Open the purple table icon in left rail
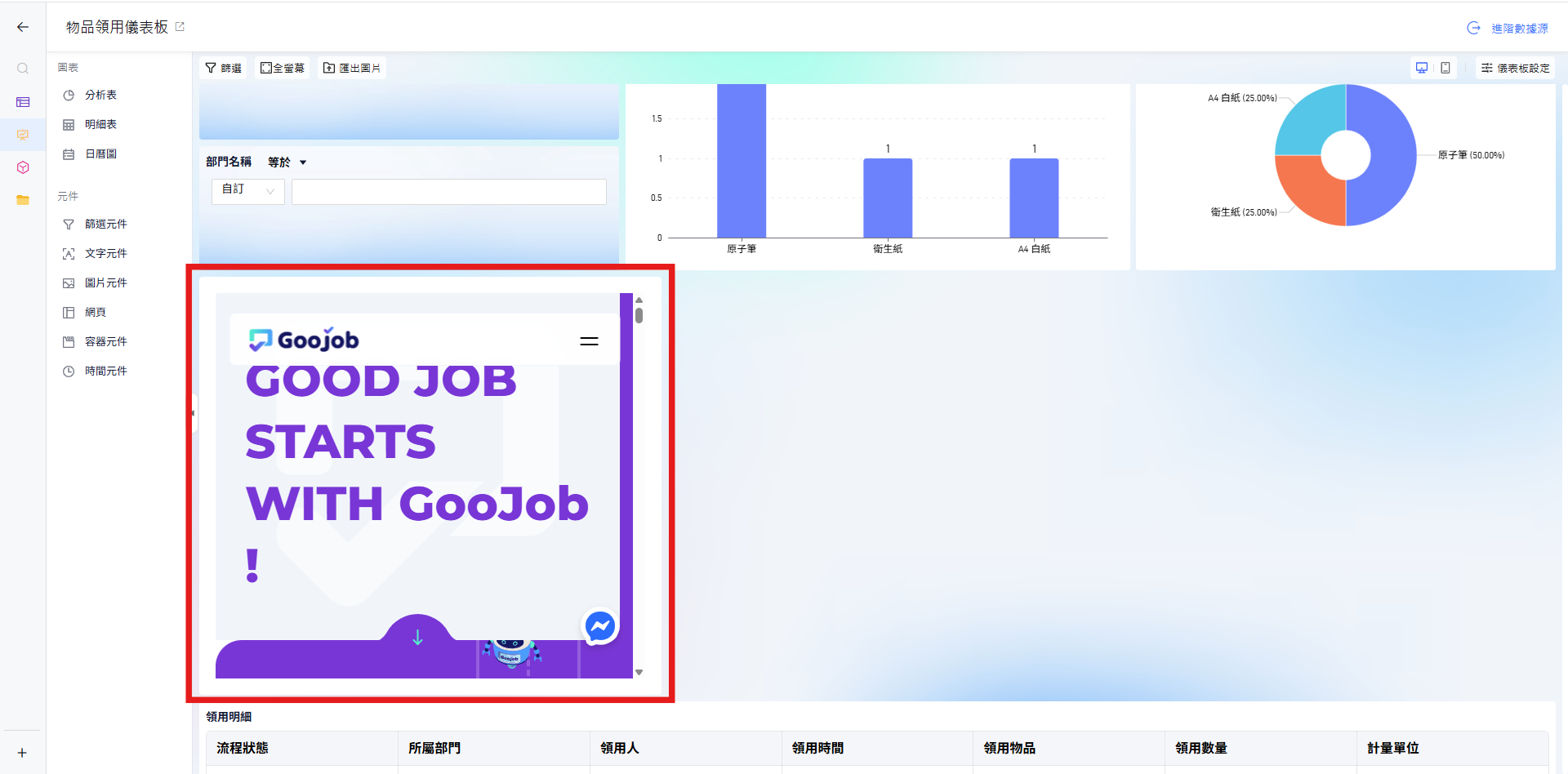The width and height of the screenshot is (1568, 774). click(x=23, y=102)
